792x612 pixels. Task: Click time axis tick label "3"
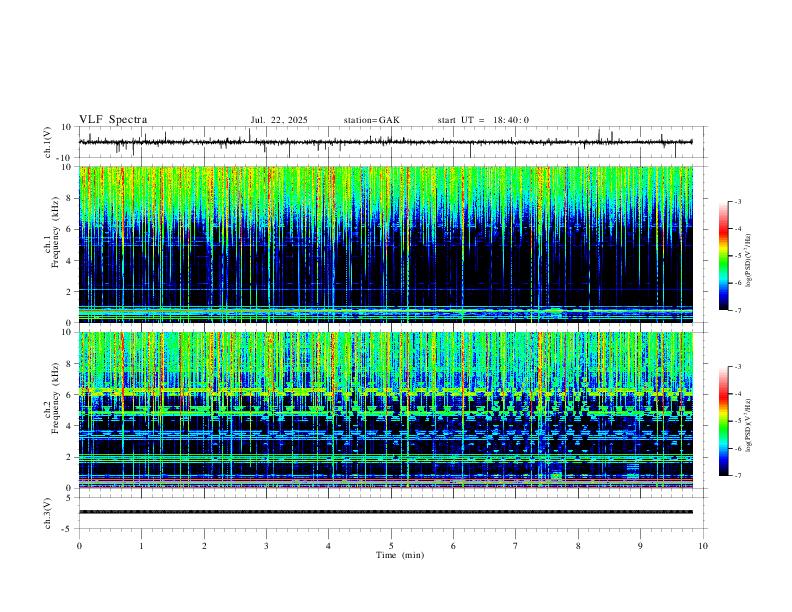[x=266, y=546]
